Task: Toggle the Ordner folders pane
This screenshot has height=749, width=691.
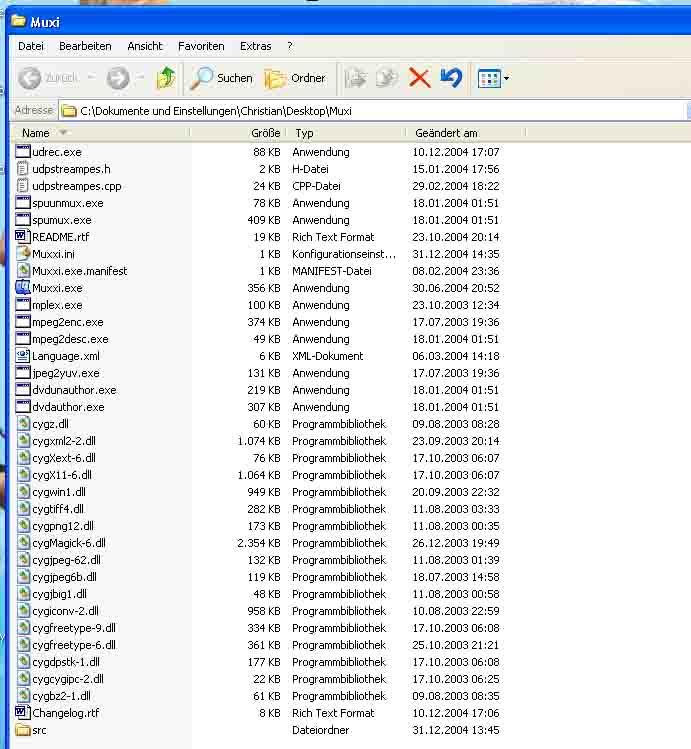Action: pos(295,78)
